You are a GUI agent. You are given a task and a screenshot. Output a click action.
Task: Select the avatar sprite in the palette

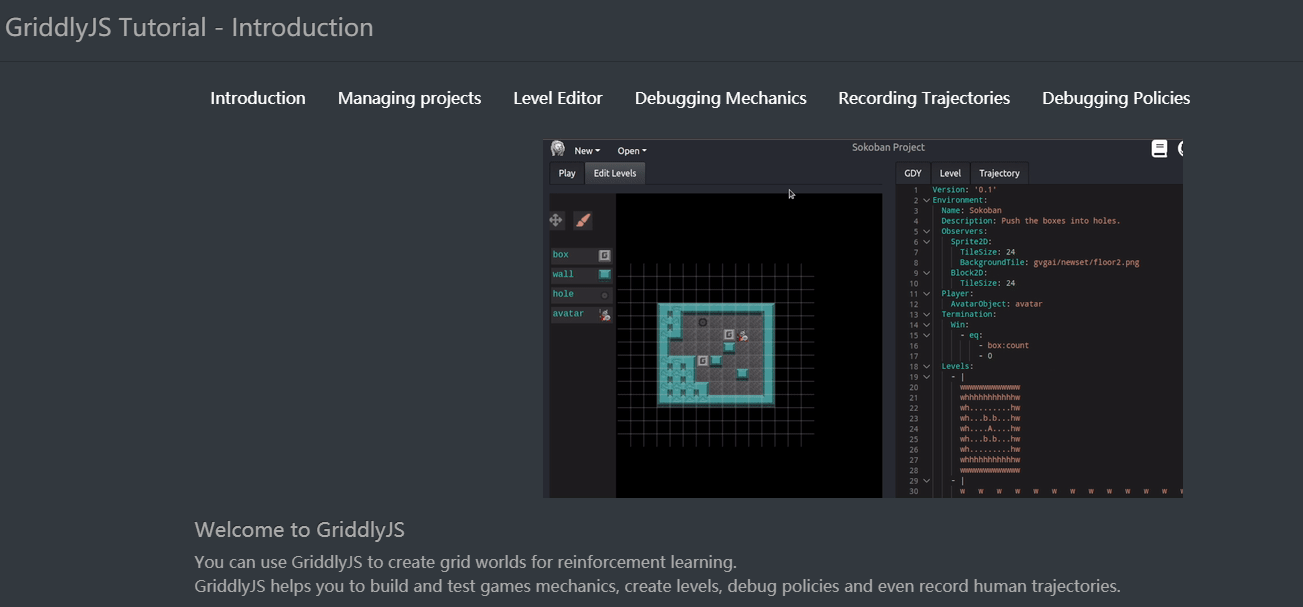[x=581, y=313]
